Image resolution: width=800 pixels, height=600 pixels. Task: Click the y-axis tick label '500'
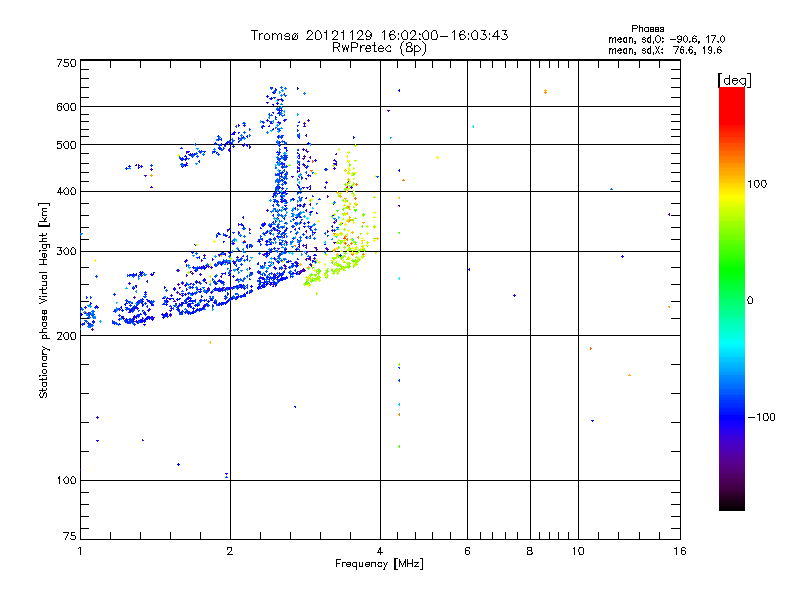[x=67, y=145]
